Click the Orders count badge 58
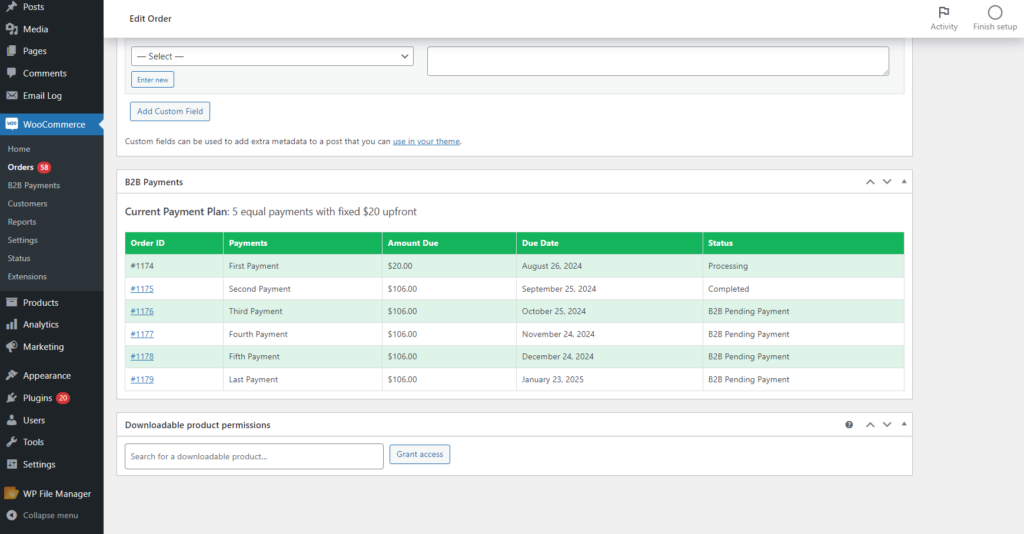Viewport: 1024px width, 534px height. click(x=44, y=167)
